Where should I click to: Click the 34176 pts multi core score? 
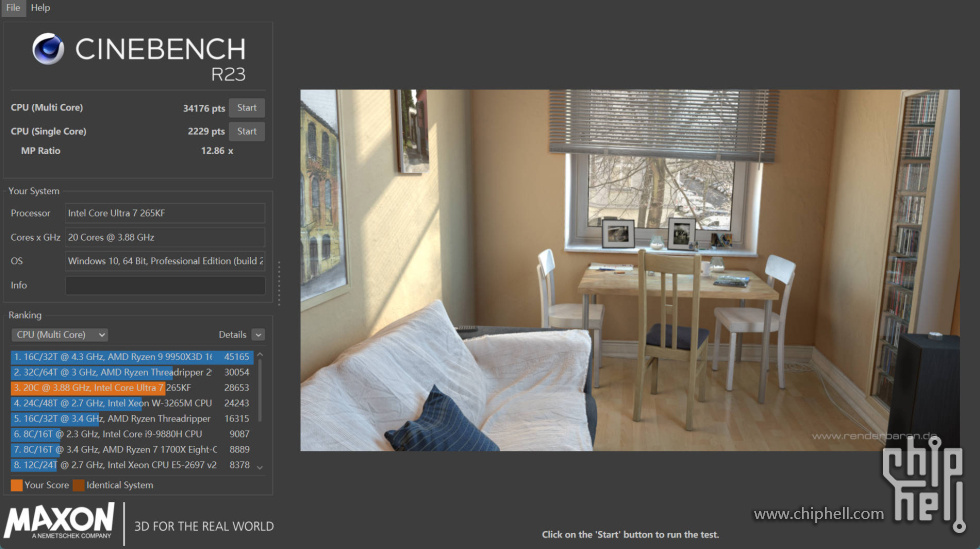pos(204,108)
